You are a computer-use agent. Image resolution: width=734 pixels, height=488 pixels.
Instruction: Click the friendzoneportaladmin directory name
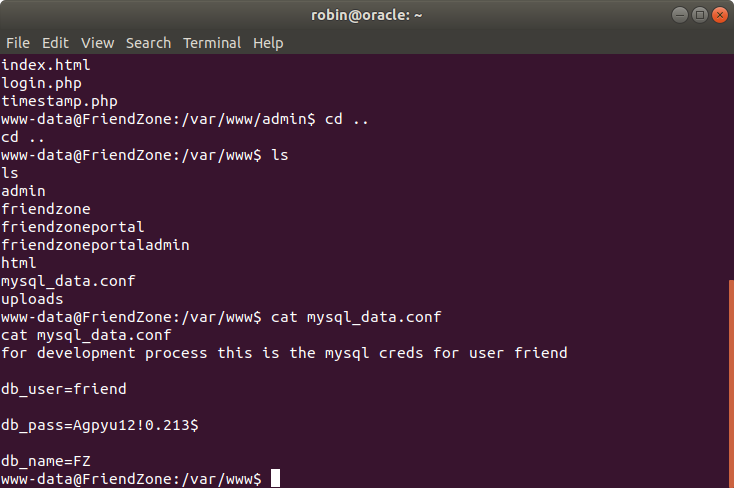pos(95,245)
